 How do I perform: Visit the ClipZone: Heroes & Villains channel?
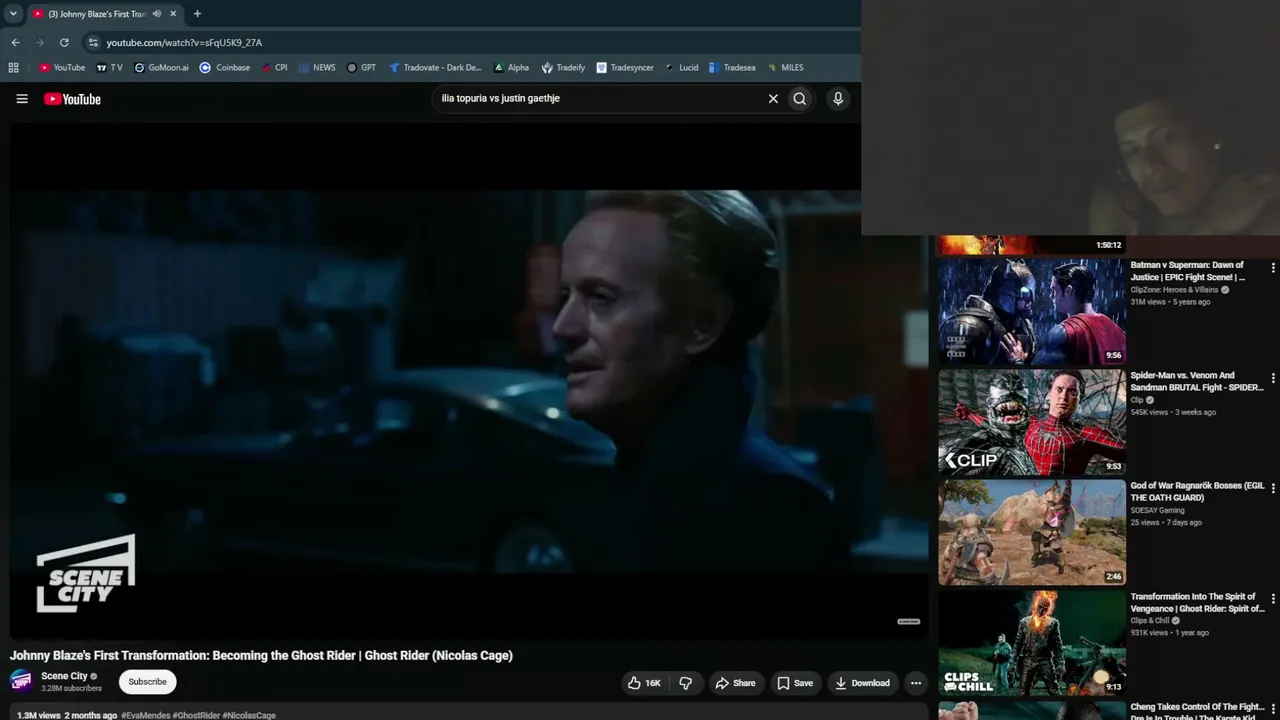point(1174,290)
